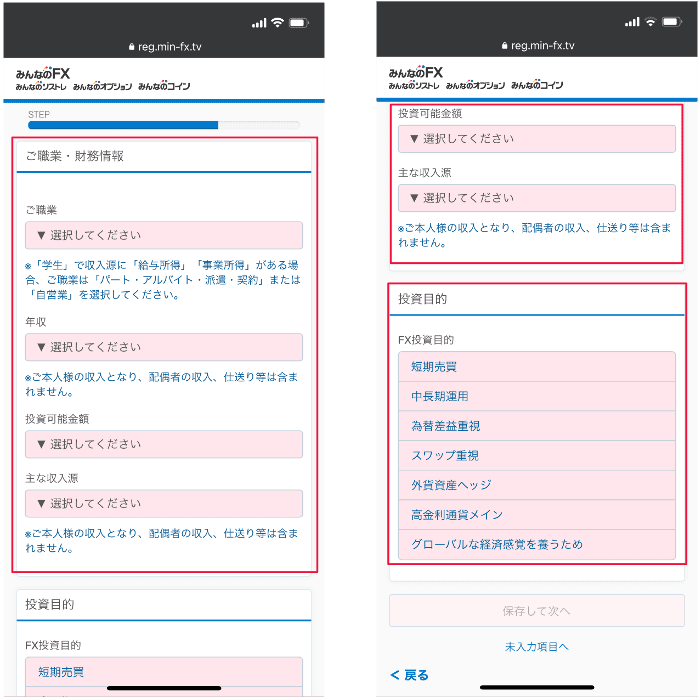Select 外貨資産ヘッジ investment purpose
Image resolution: width=700 pixels, height=700 pixels.
coord(537,485)
